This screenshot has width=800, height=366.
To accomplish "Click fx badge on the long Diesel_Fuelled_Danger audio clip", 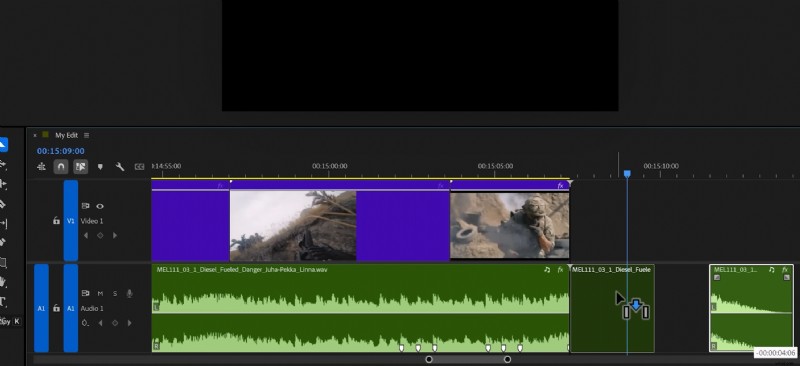I will click(560, 270).
